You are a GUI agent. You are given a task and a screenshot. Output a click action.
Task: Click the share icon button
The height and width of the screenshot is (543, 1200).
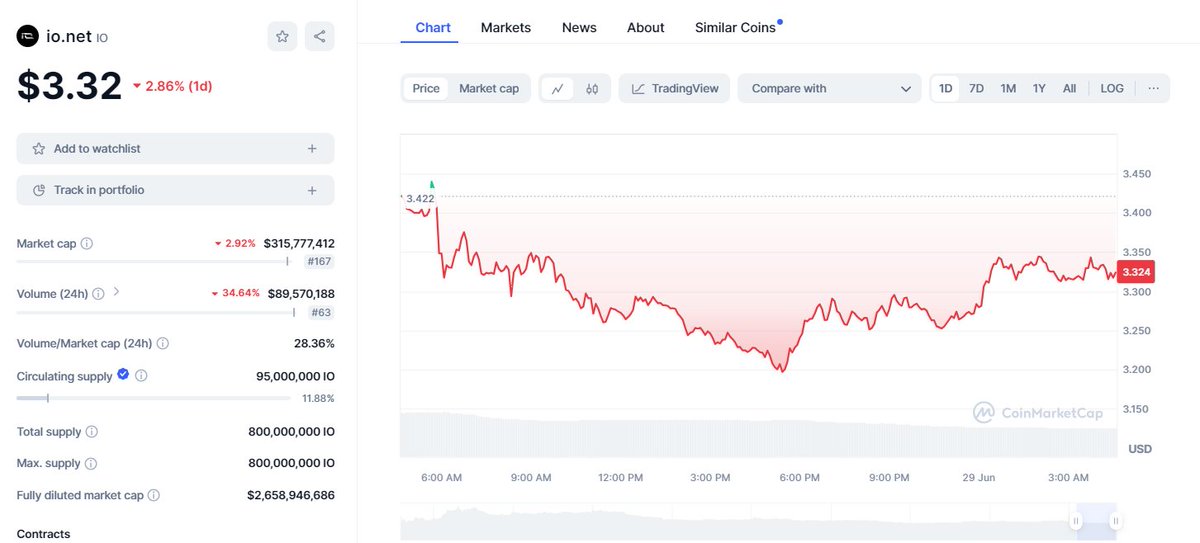tap(319, 36)
